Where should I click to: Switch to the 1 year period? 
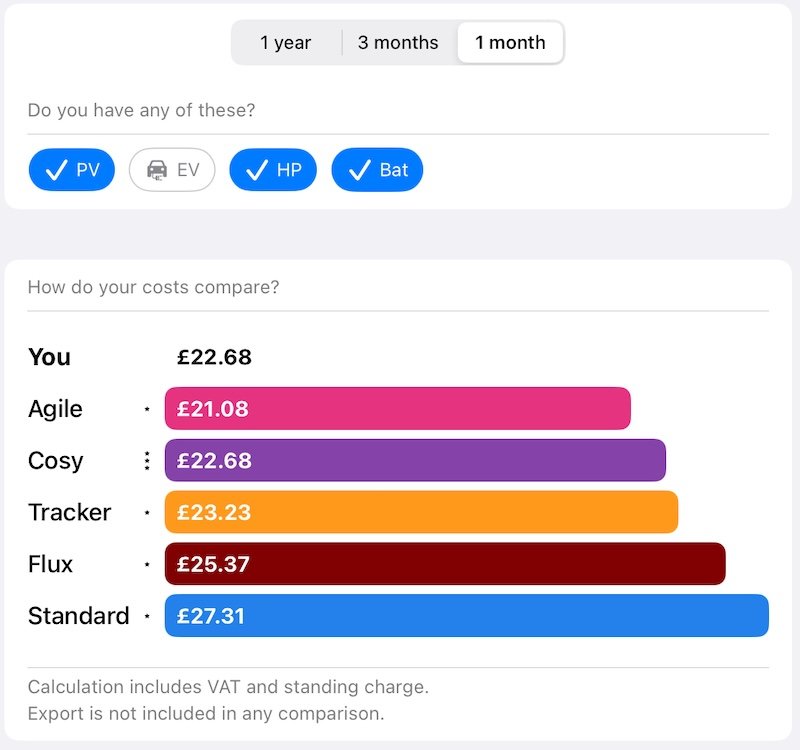click(x=286, y=42)
